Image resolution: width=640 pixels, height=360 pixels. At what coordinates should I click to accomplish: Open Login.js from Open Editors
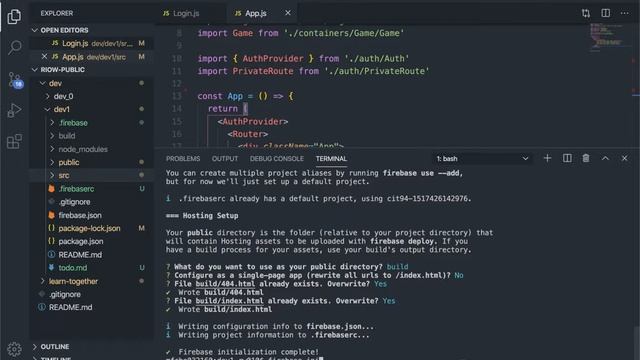point(92,43)
